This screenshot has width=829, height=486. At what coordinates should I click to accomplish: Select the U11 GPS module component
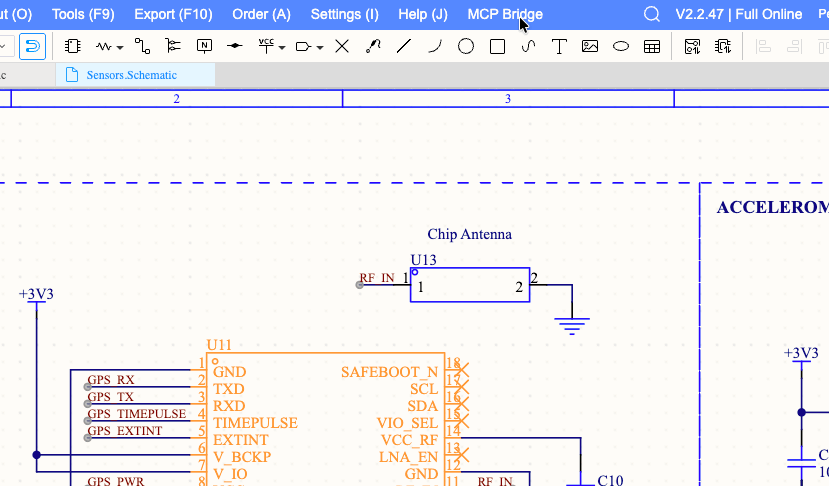[x=325, y=419]
